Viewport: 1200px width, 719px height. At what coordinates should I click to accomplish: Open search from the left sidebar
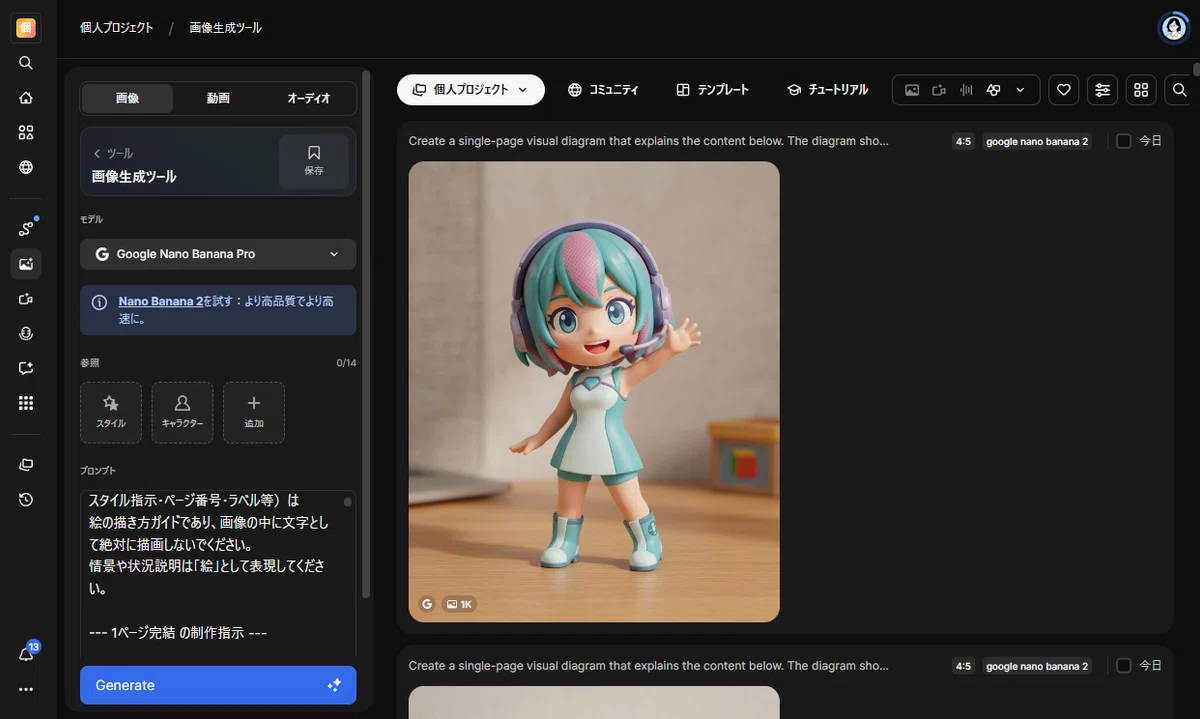tap(26, 63)
